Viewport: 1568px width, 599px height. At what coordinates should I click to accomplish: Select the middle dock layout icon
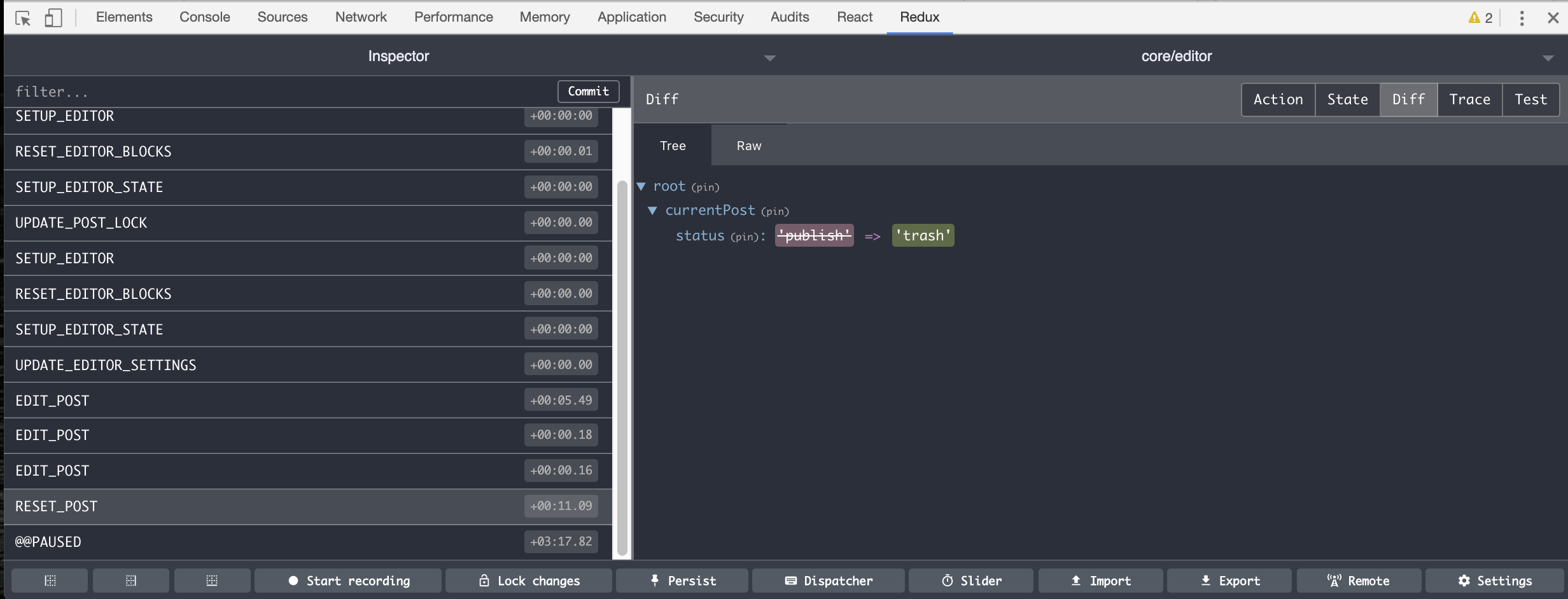131,581
